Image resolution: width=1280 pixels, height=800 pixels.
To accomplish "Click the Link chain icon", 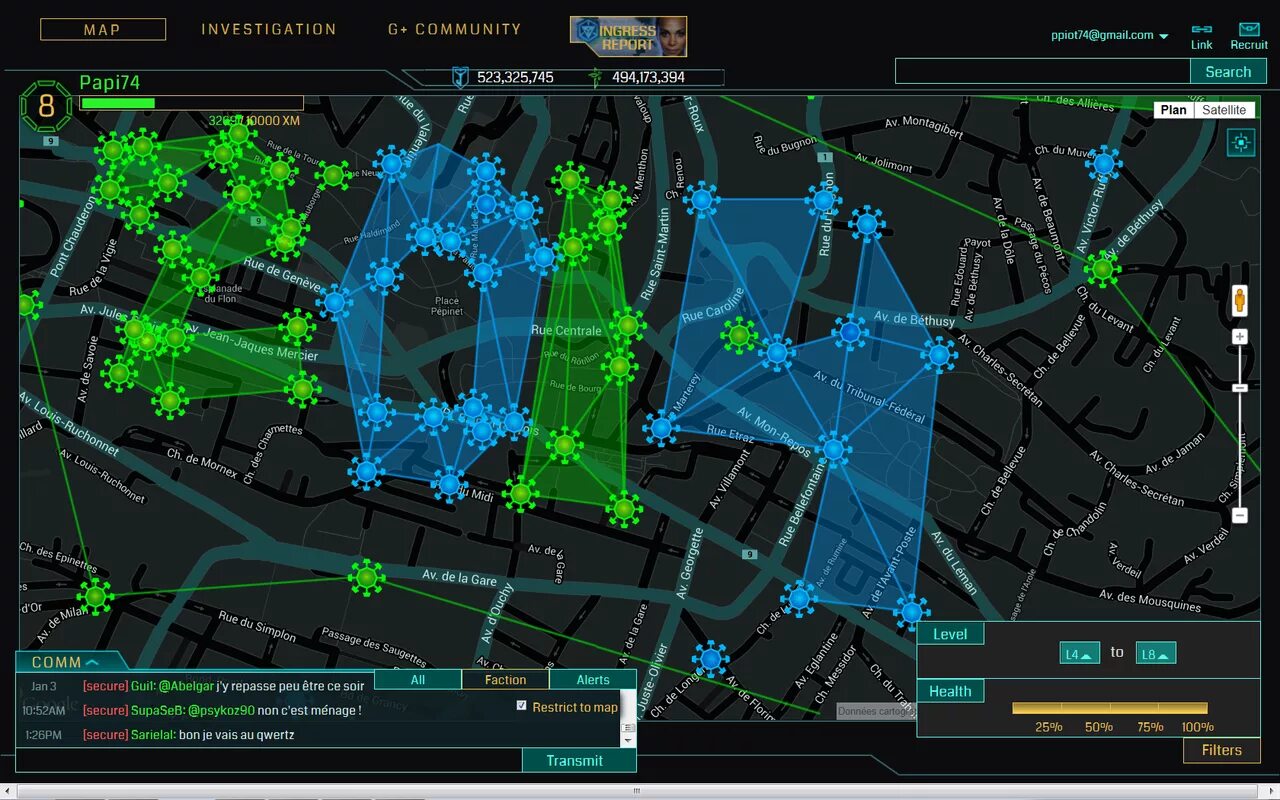I will click(1201, 29).
